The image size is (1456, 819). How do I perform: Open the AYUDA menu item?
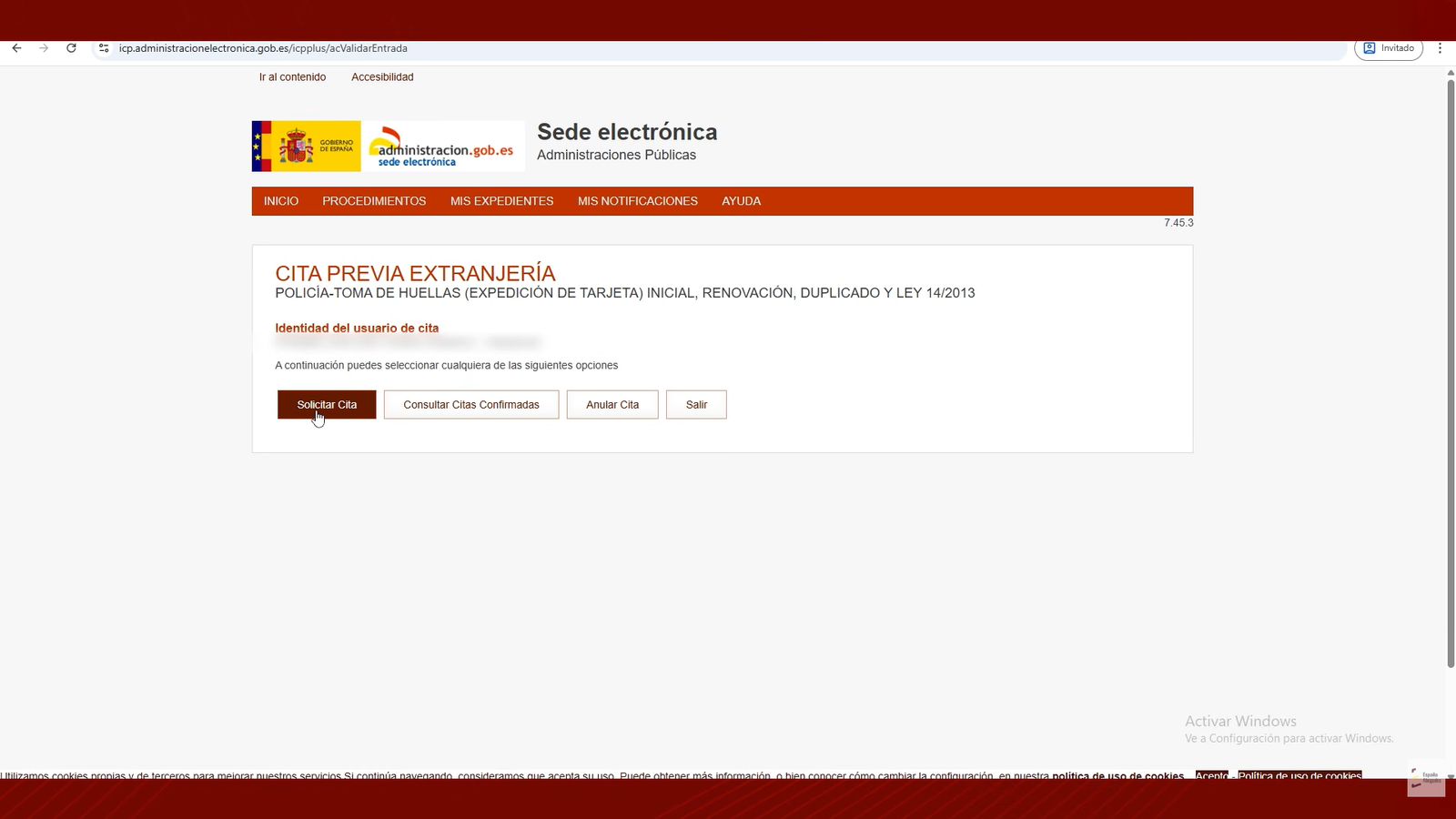[742, 201]
